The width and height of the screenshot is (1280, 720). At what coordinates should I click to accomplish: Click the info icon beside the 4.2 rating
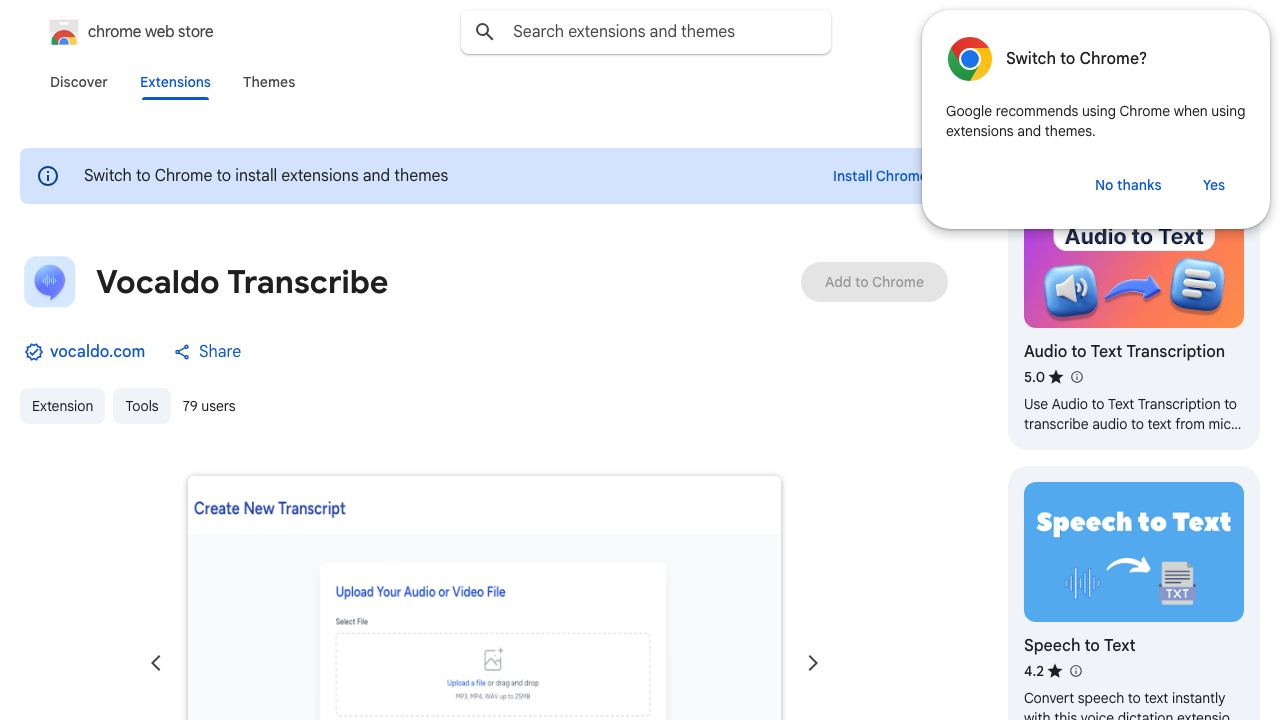(x=1077, y=671)
